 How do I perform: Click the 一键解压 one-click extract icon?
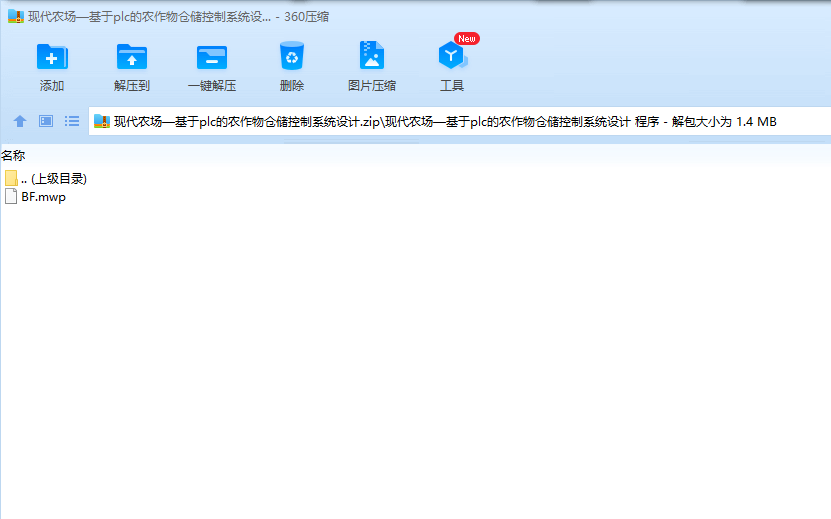pyautogui.click(x=212, y=57)
